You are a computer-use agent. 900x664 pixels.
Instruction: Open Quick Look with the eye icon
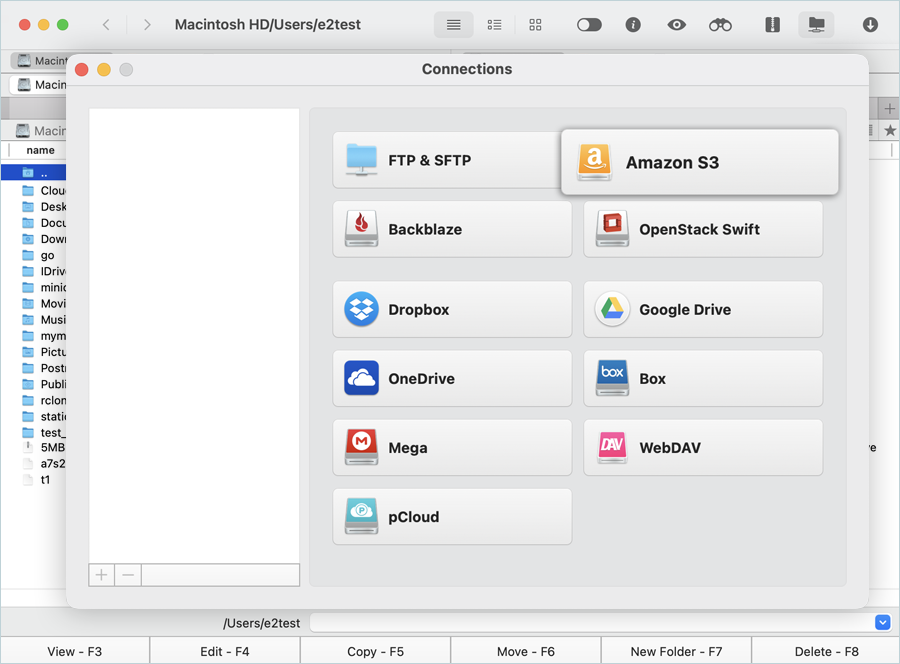pyautogui.click(x=677, y=25)
